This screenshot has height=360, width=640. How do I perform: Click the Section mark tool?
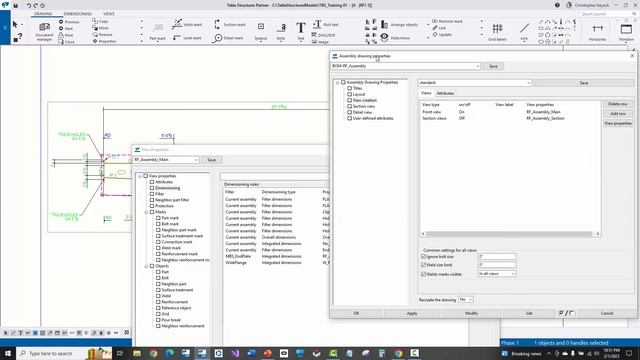pyautogui.click(x=230, y=24)
